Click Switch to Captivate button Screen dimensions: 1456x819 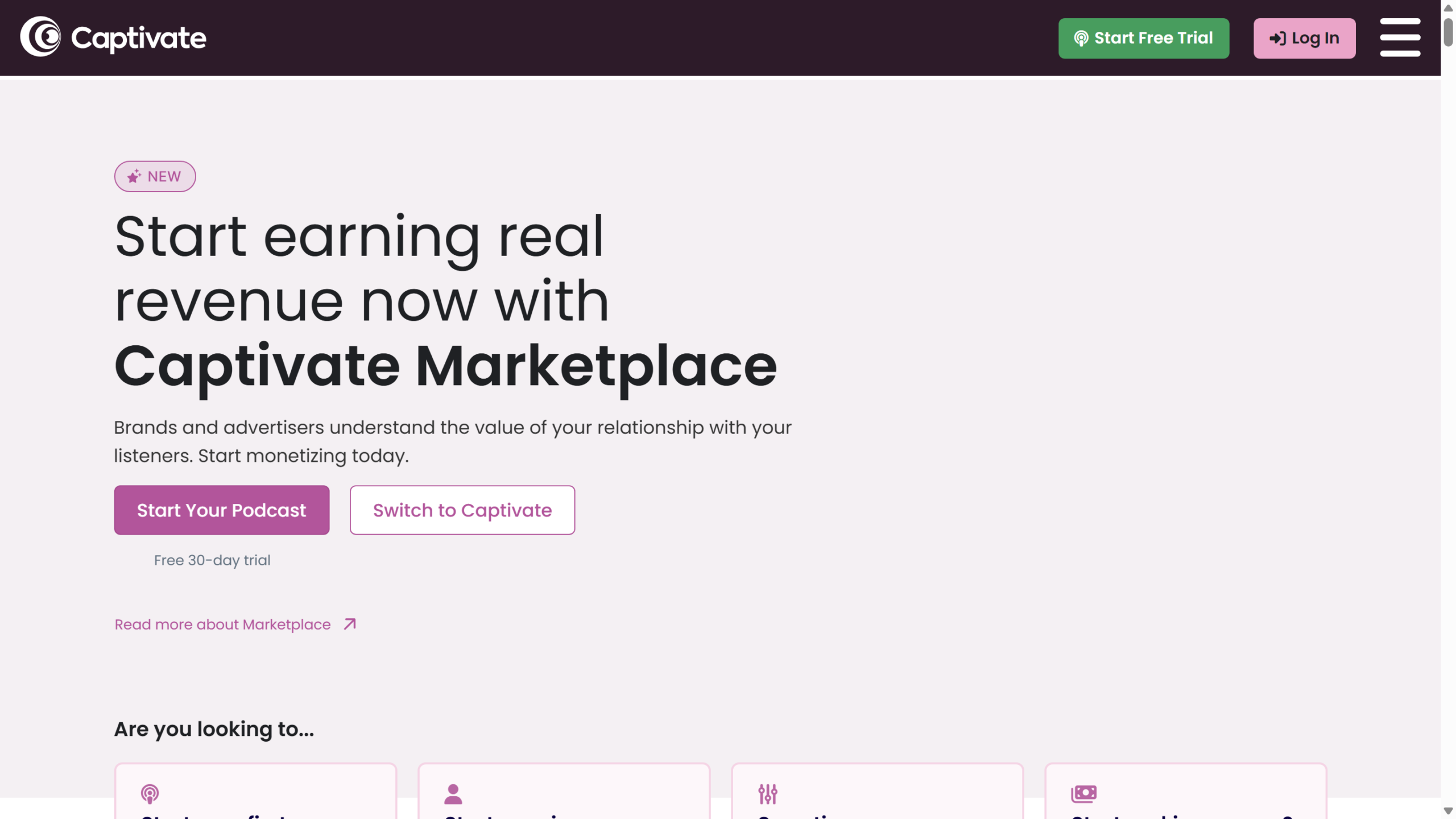(x=462, y=510)
